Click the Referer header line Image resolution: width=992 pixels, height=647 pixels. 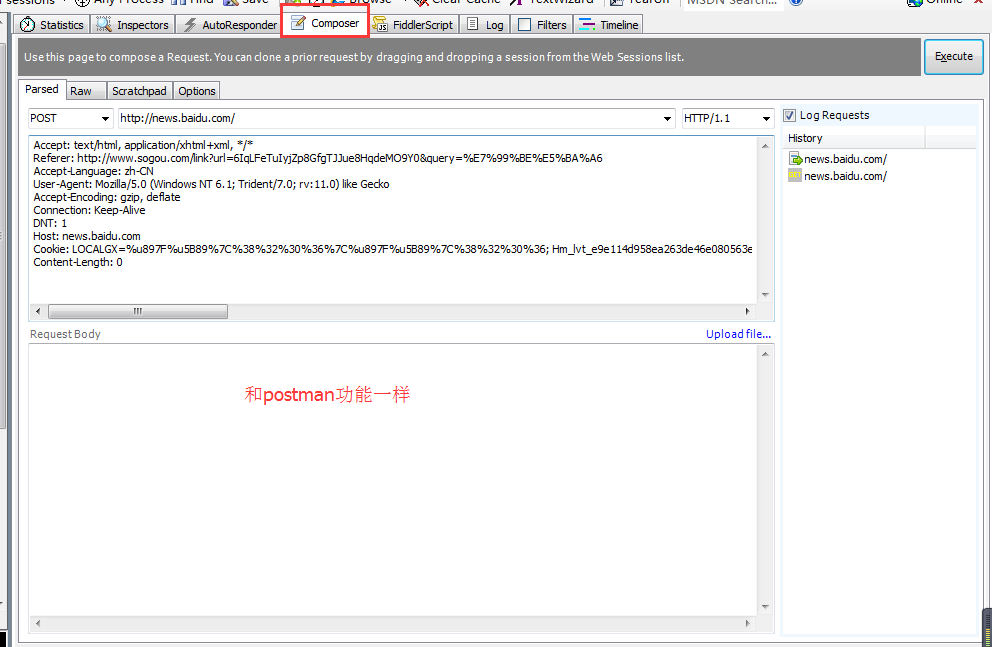(318, 158)
